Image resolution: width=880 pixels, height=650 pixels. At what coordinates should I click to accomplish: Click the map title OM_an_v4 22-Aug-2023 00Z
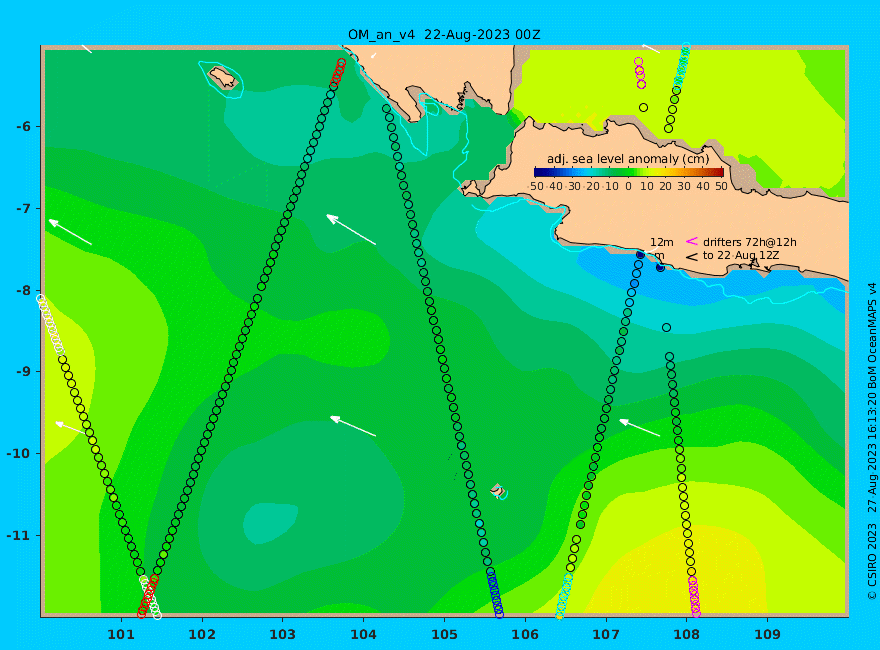(x=444, y=35)
